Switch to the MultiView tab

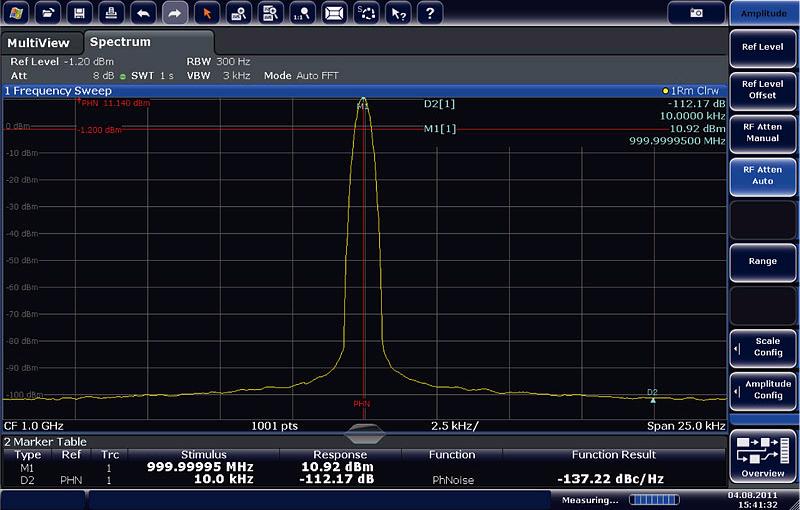click(39, 43)
